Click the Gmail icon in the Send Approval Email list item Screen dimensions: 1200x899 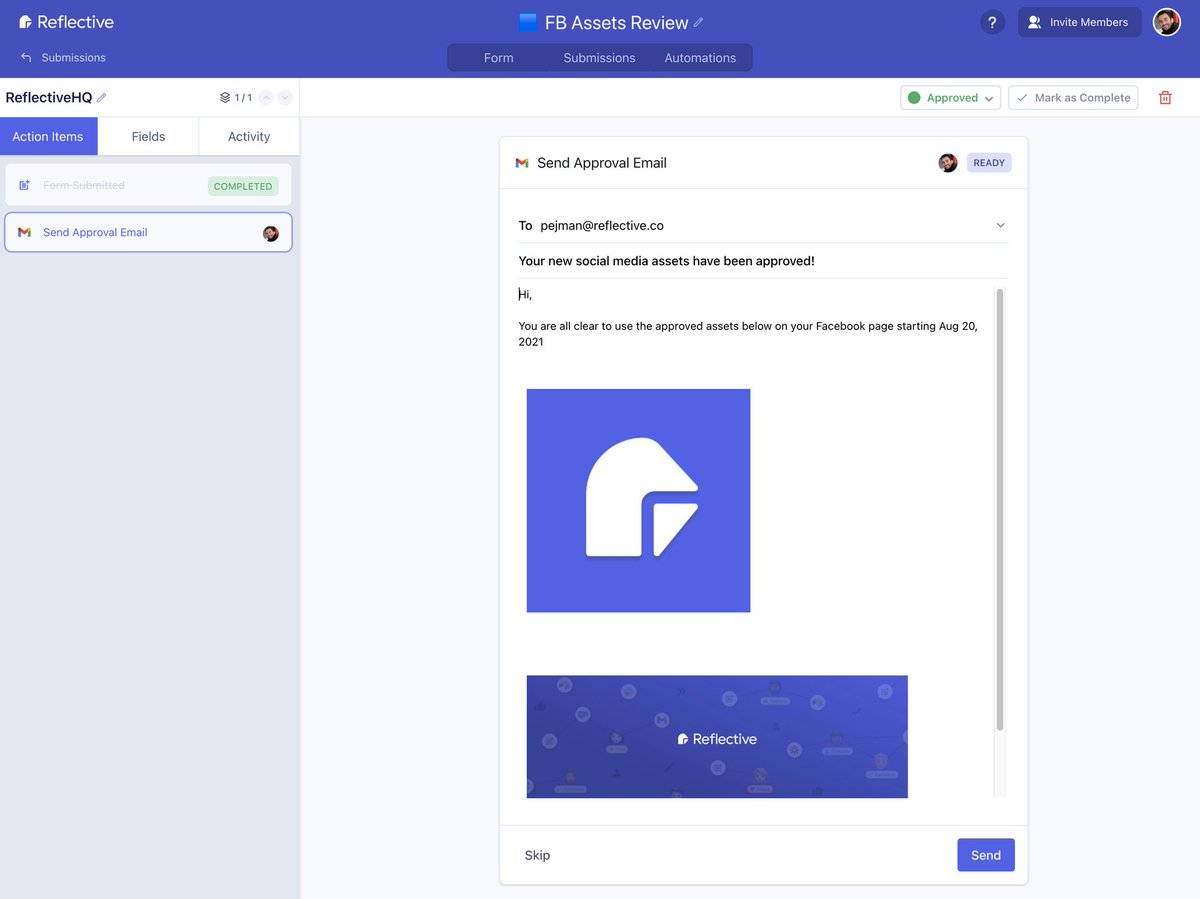pyautogui.click(x=24, y=232)
